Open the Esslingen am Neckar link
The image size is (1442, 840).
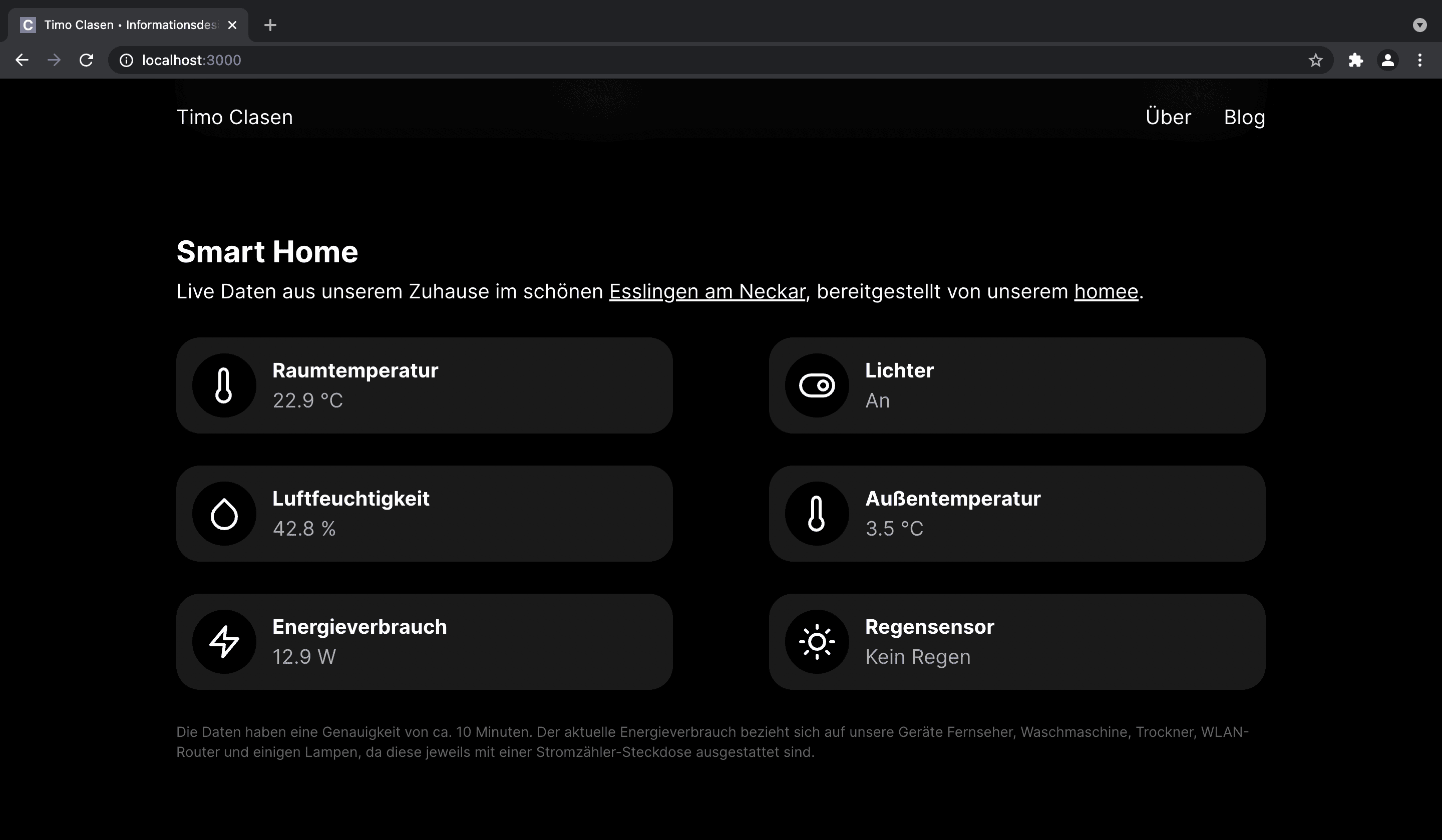(706, 292)
